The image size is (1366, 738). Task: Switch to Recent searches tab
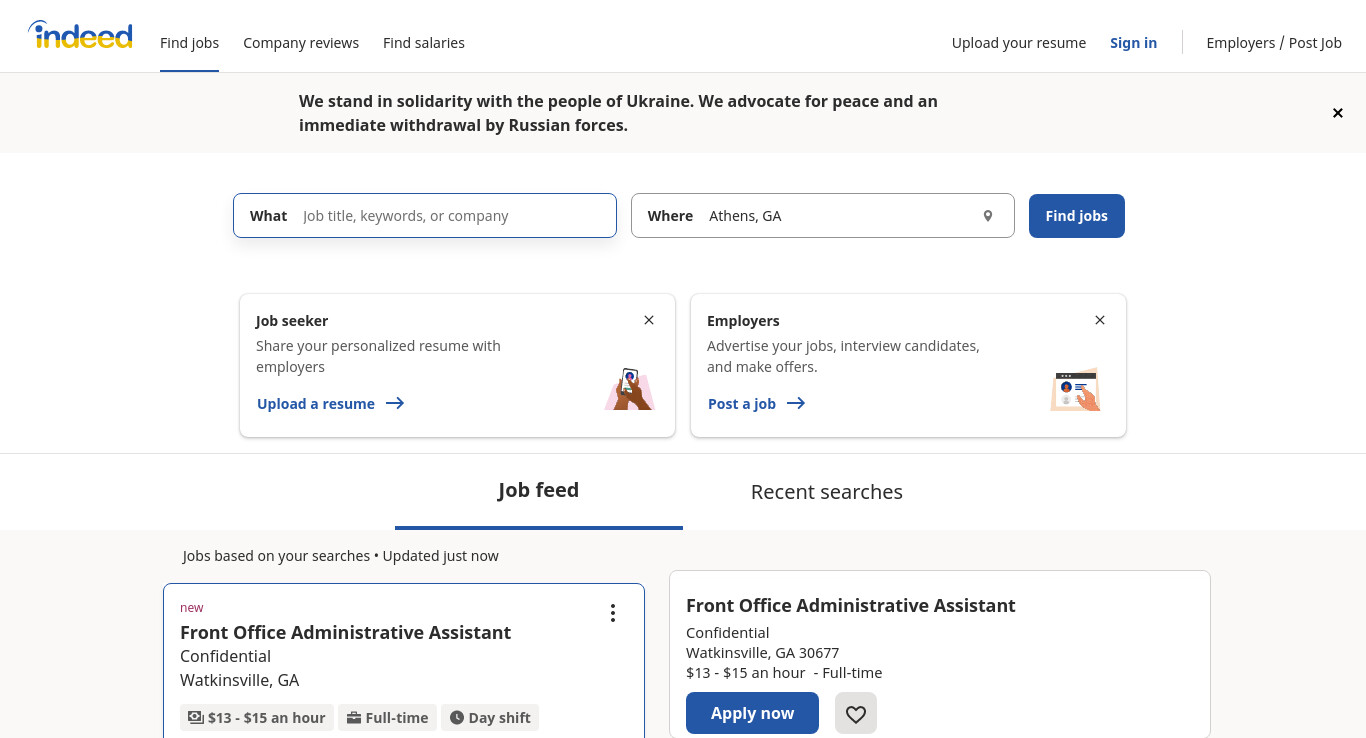point(827,492)
